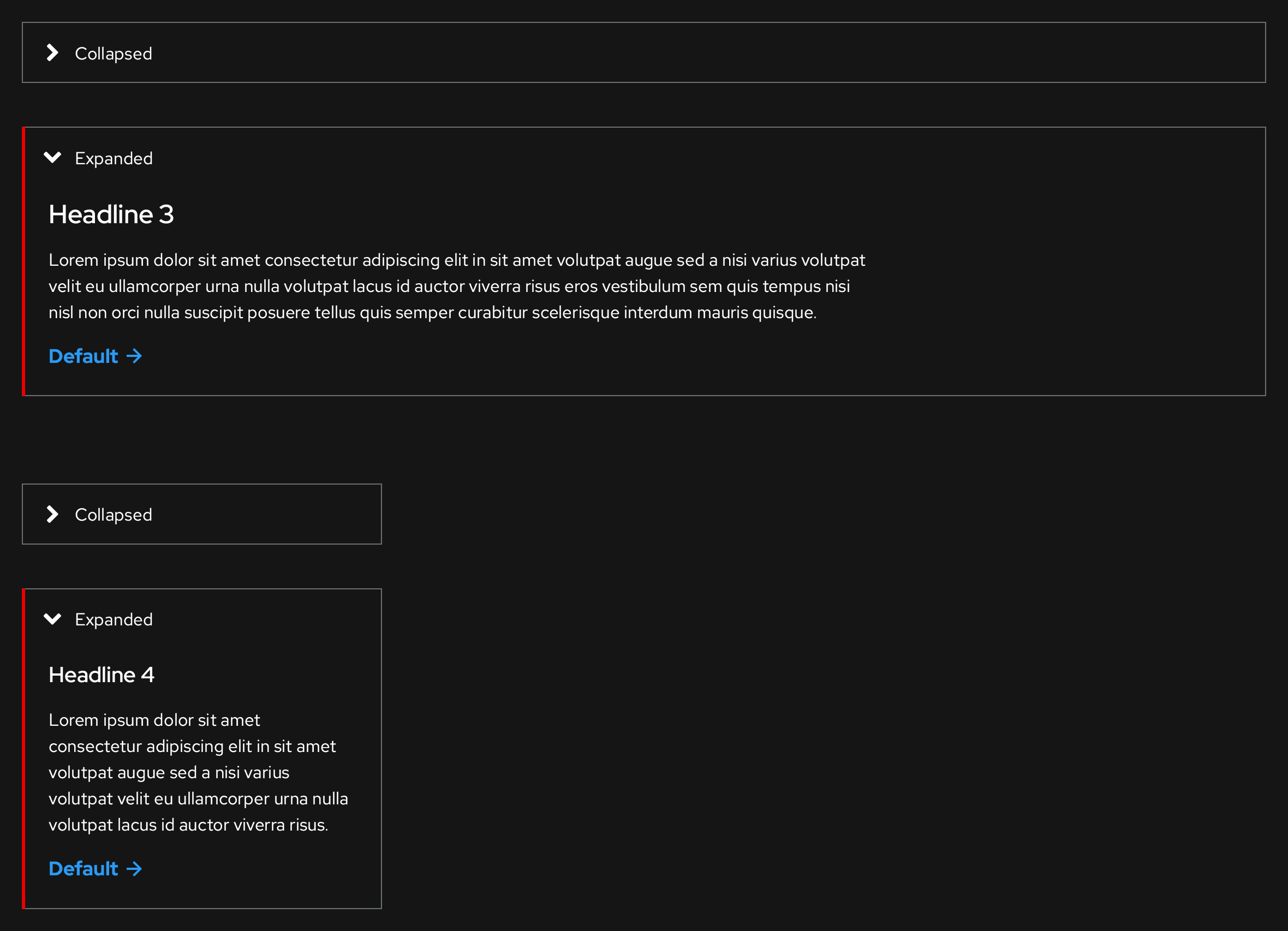Click the down chevron icon beside Expanded on Headline 3 card
This screenshot has width=1288, height=931.
point(53,157)
